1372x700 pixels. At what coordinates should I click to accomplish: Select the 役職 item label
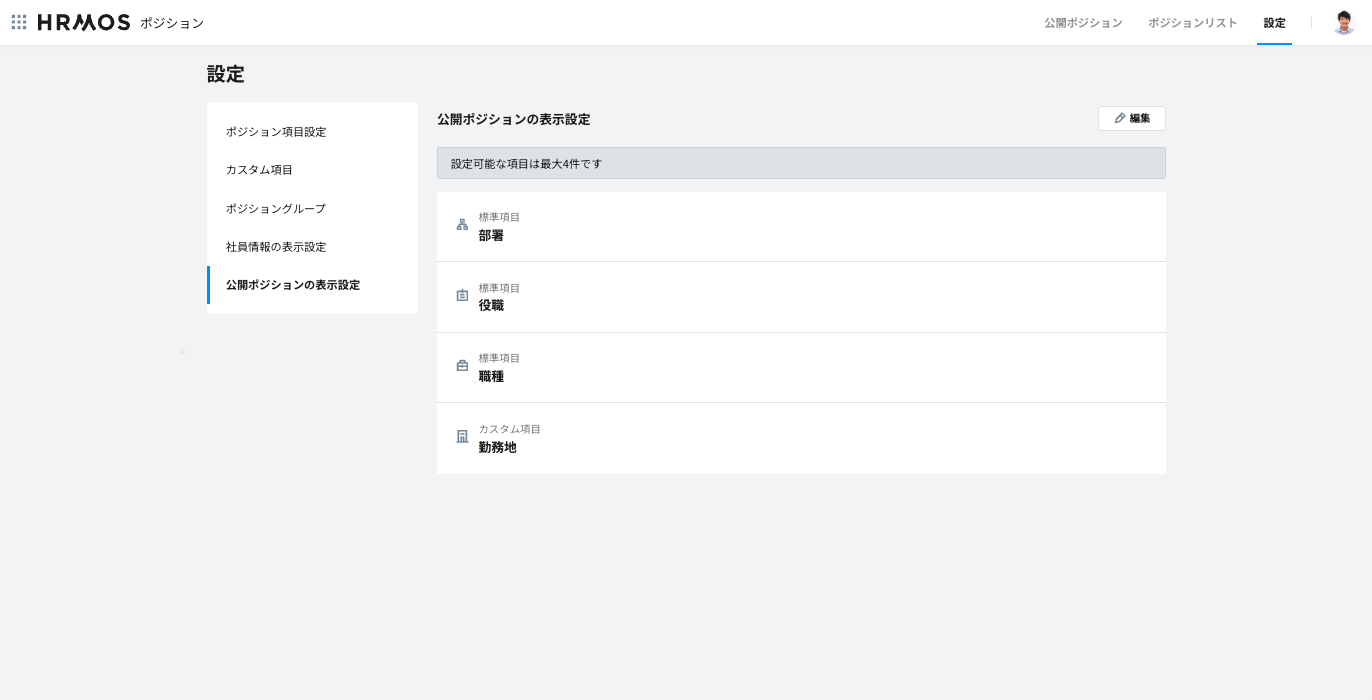491,306
